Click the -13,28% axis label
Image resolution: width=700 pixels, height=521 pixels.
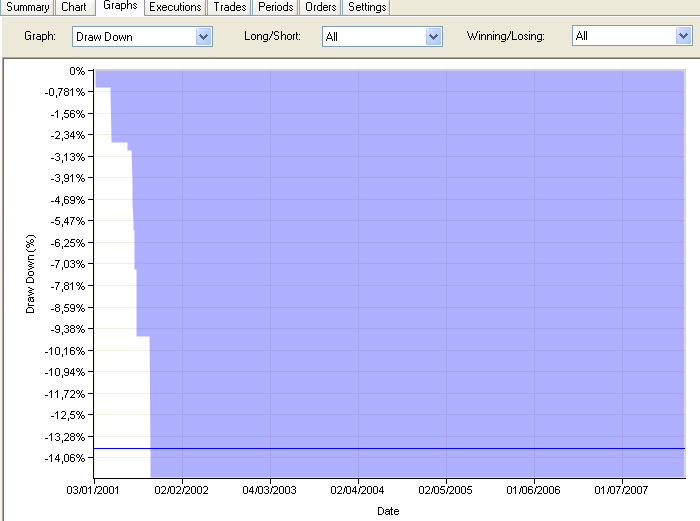(x=65, y=437)
